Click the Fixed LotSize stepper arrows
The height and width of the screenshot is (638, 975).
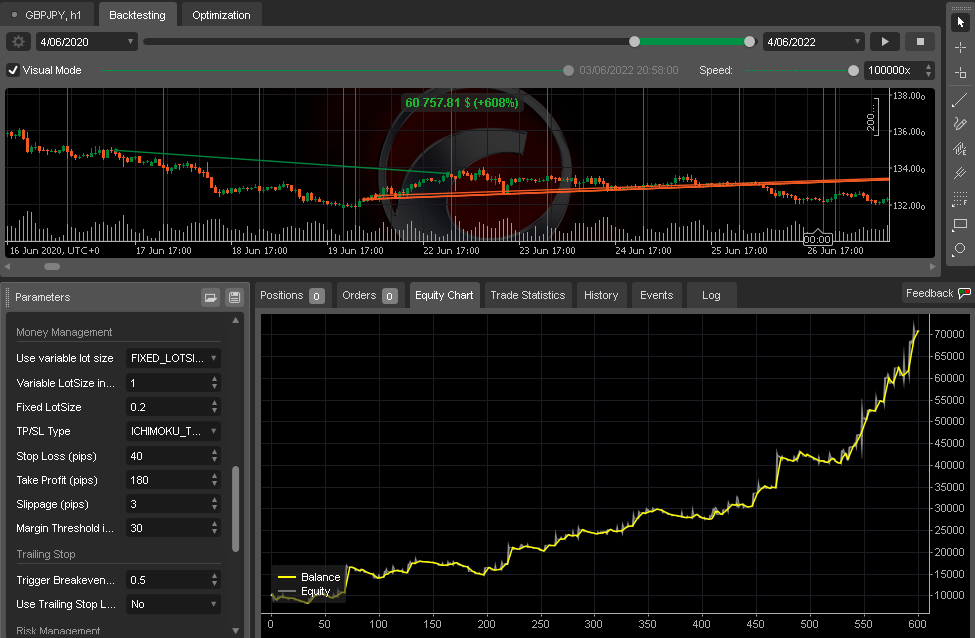[x=215, y=407]
